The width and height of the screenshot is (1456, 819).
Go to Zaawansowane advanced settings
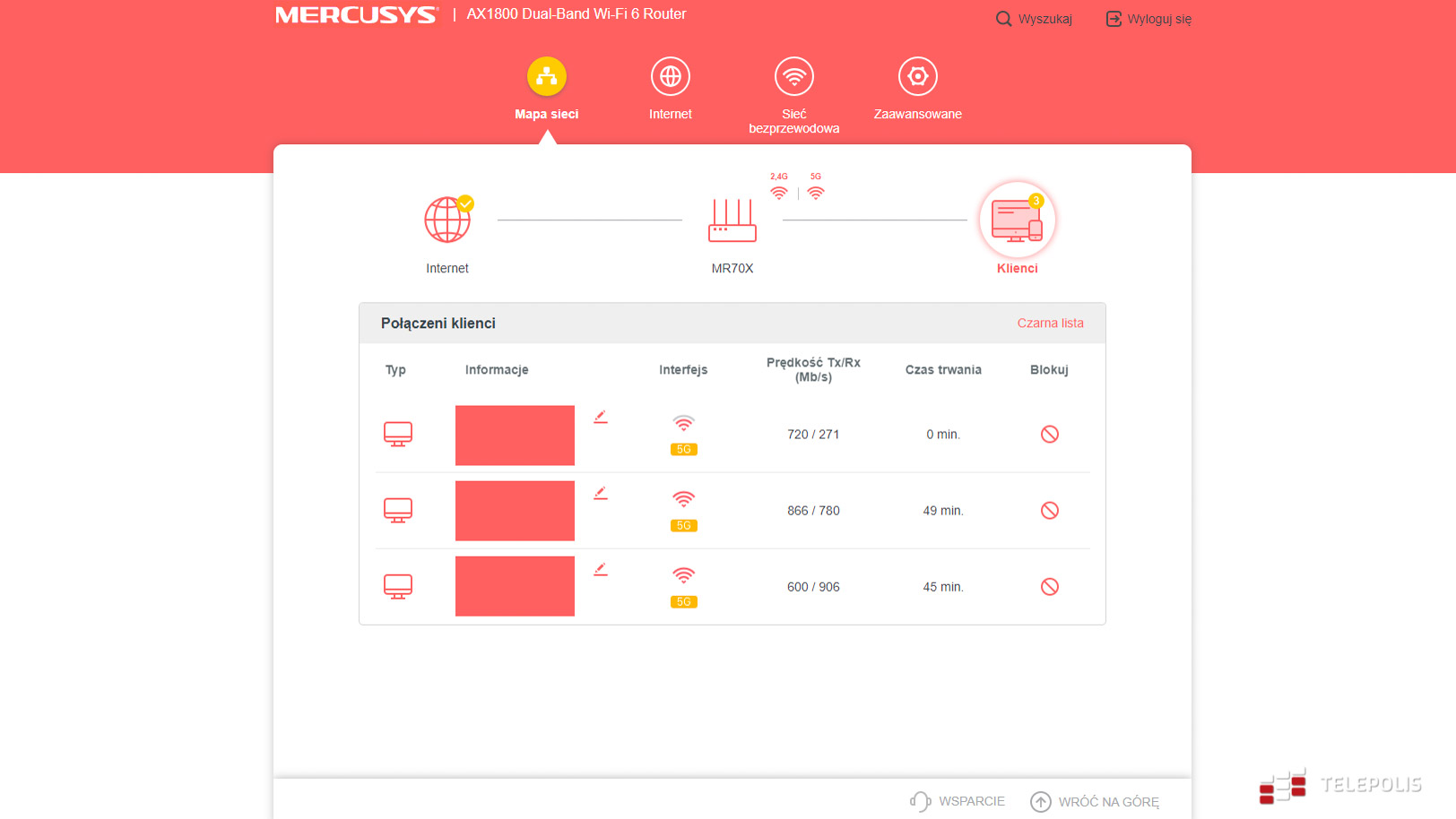[917, 78]
